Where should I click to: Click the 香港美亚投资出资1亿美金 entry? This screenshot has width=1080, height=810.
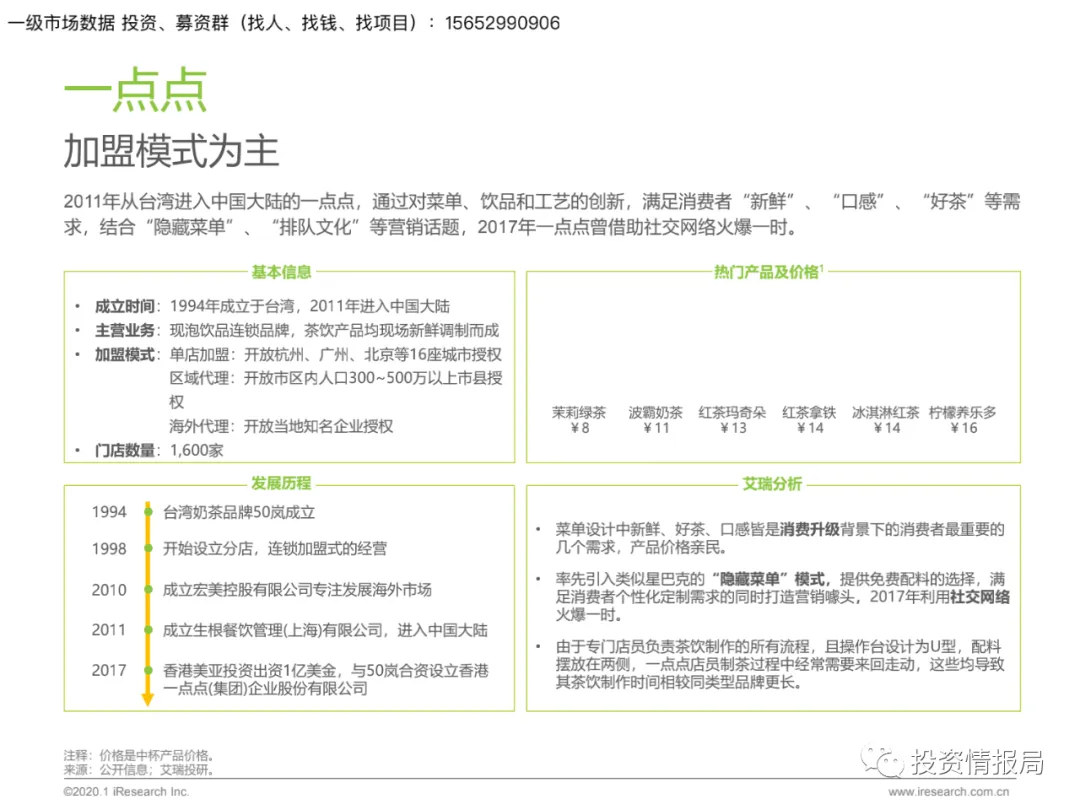pyautogui.click(x=326, y=679)
